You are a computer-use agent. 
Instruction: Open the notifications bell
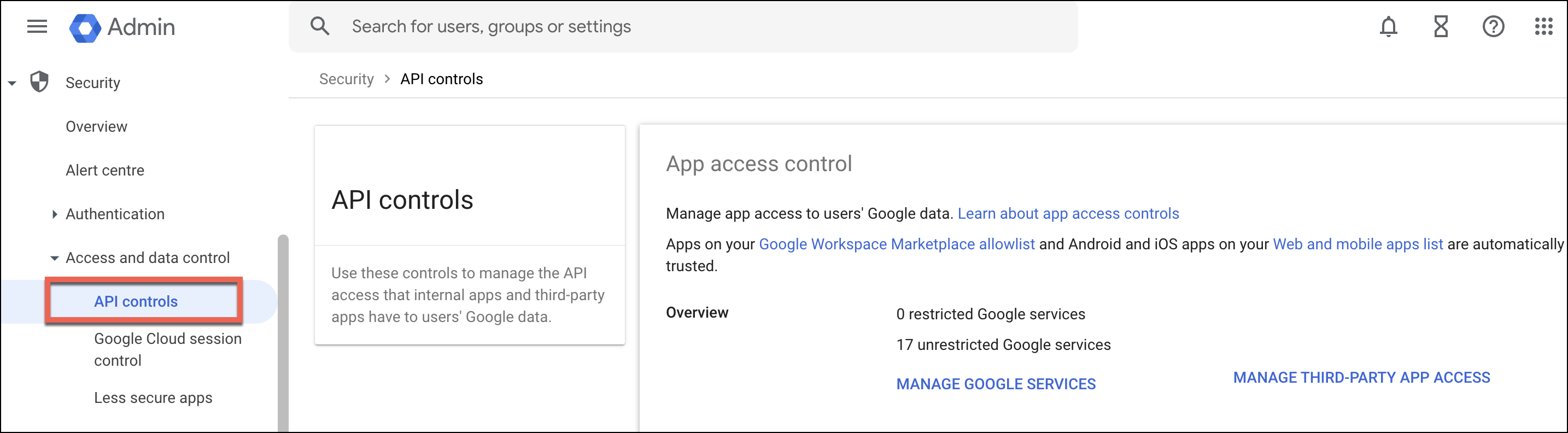pyautogui.click(x=1388, y=27)
